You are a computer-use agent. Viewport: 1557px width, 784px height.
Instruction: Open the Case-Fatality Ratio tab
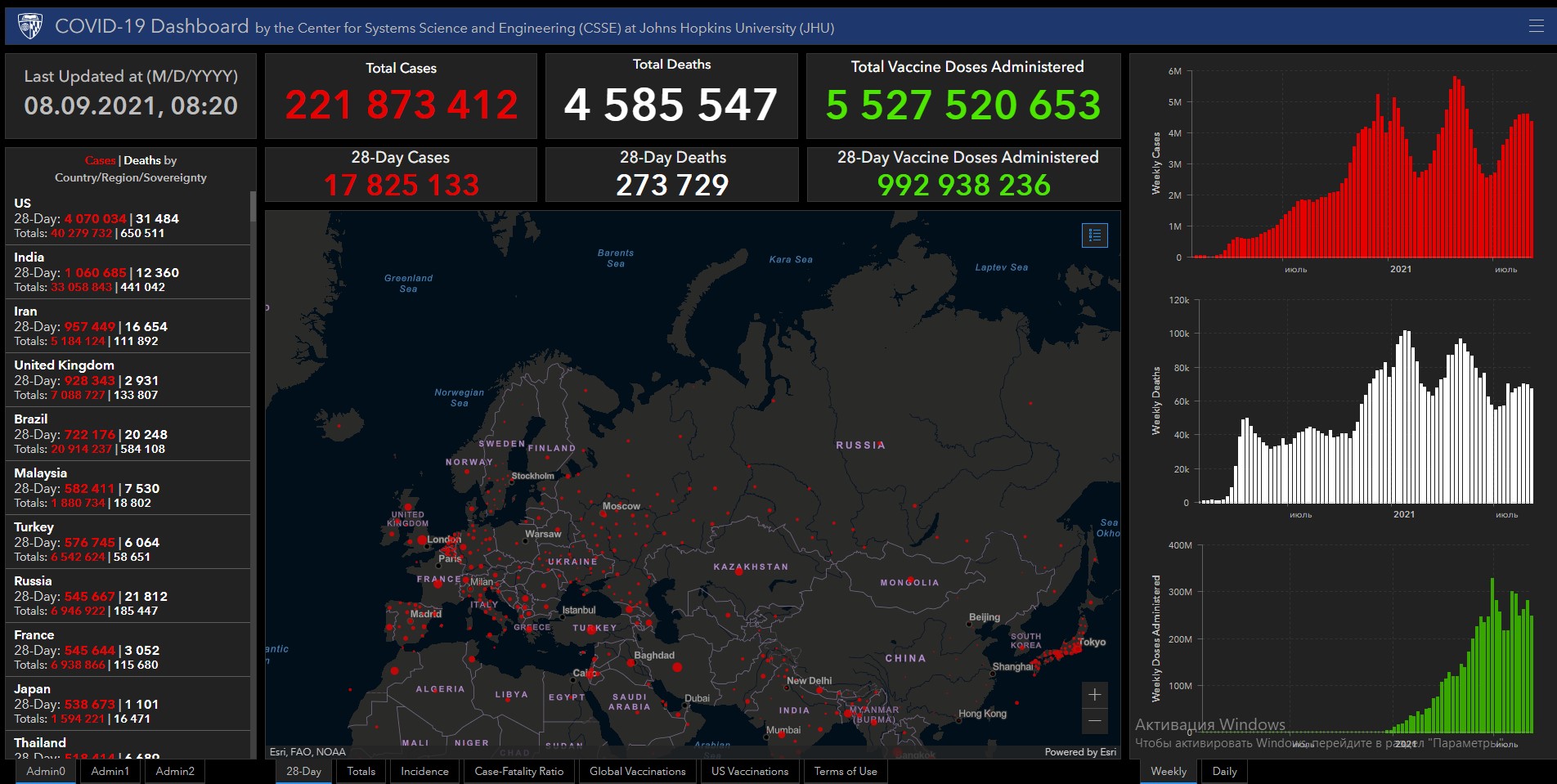click(x=519, y=771)
